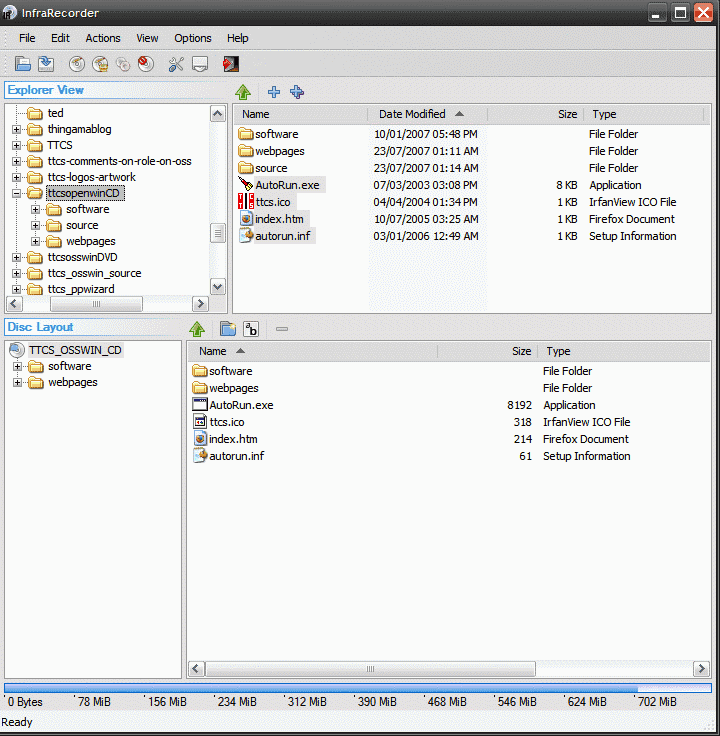
Task: Click the exit door icon
Action: coord(230,64)
